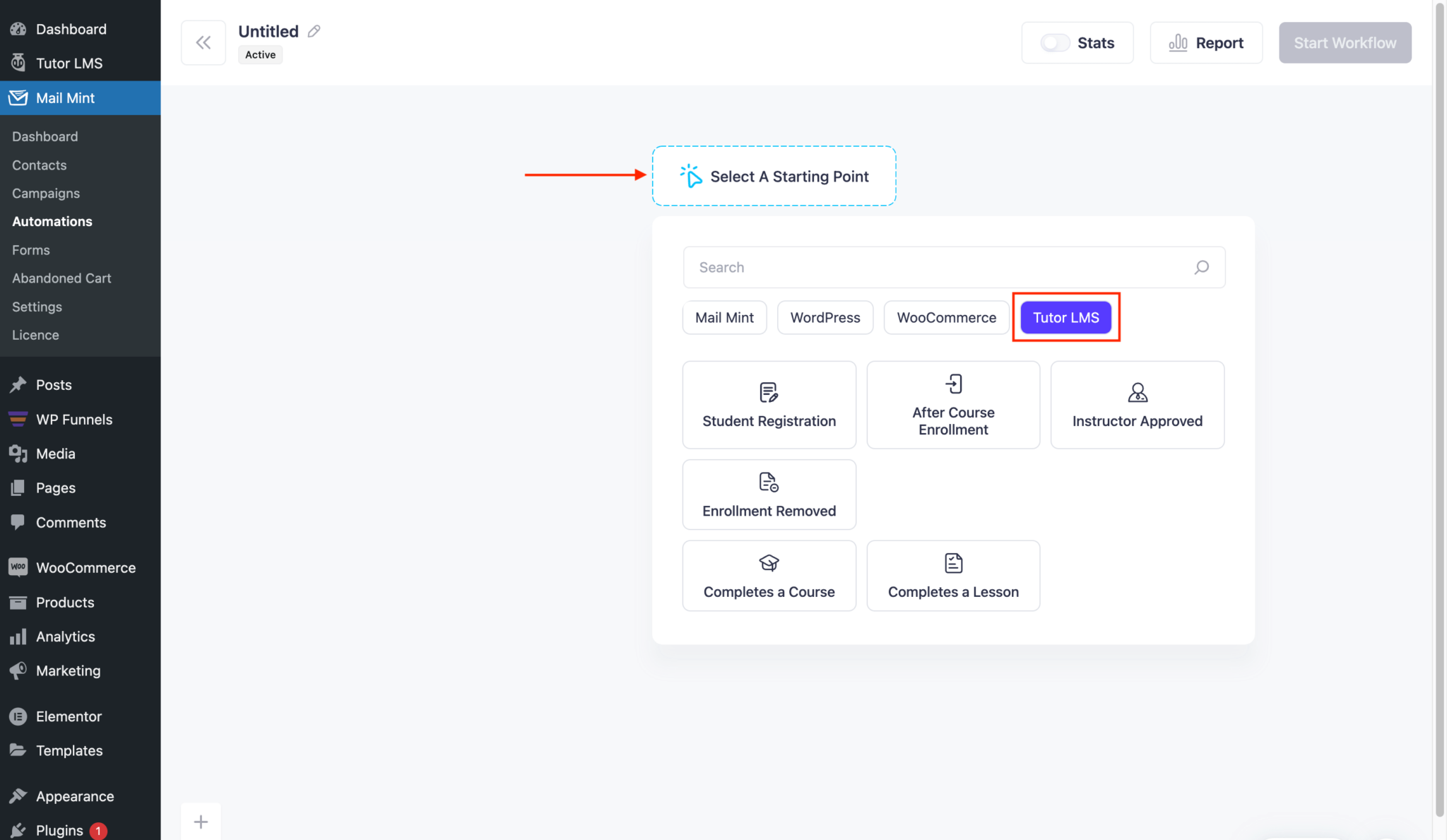
Task: Click the trigger search field
Action: pos(954,267)
